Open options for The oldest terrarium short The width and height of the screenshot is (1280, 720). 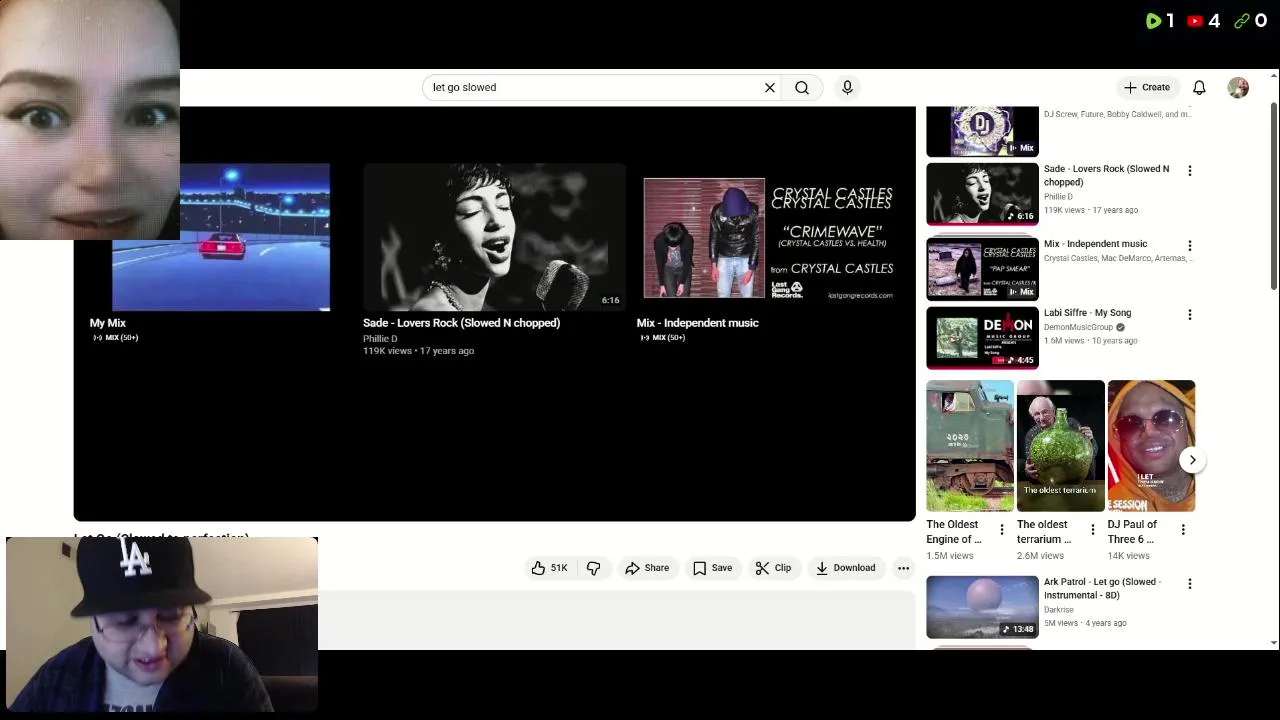click(x=1092, y=530)
